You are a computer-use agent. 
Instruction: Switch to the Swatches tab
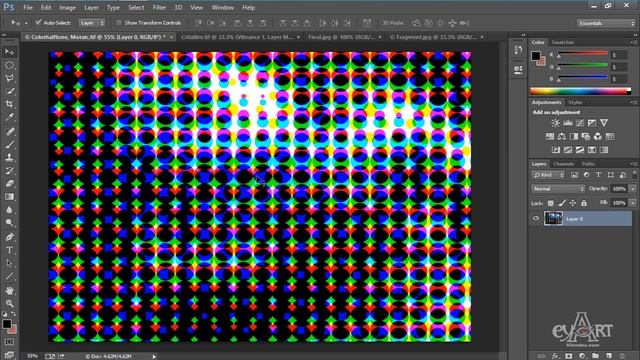pyautogui.click(x=562, y=42)
